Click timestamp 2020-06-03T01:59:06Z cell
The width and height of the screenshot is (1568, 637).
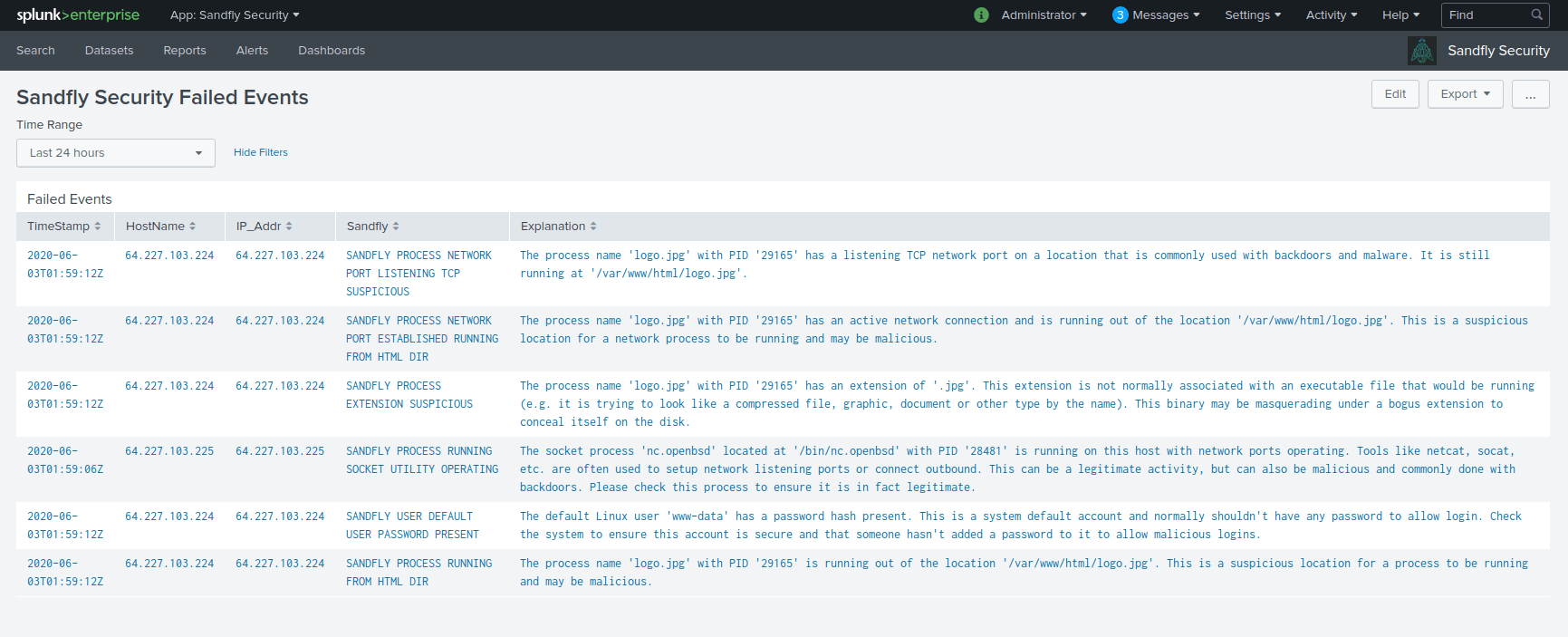tap(65, 460)
